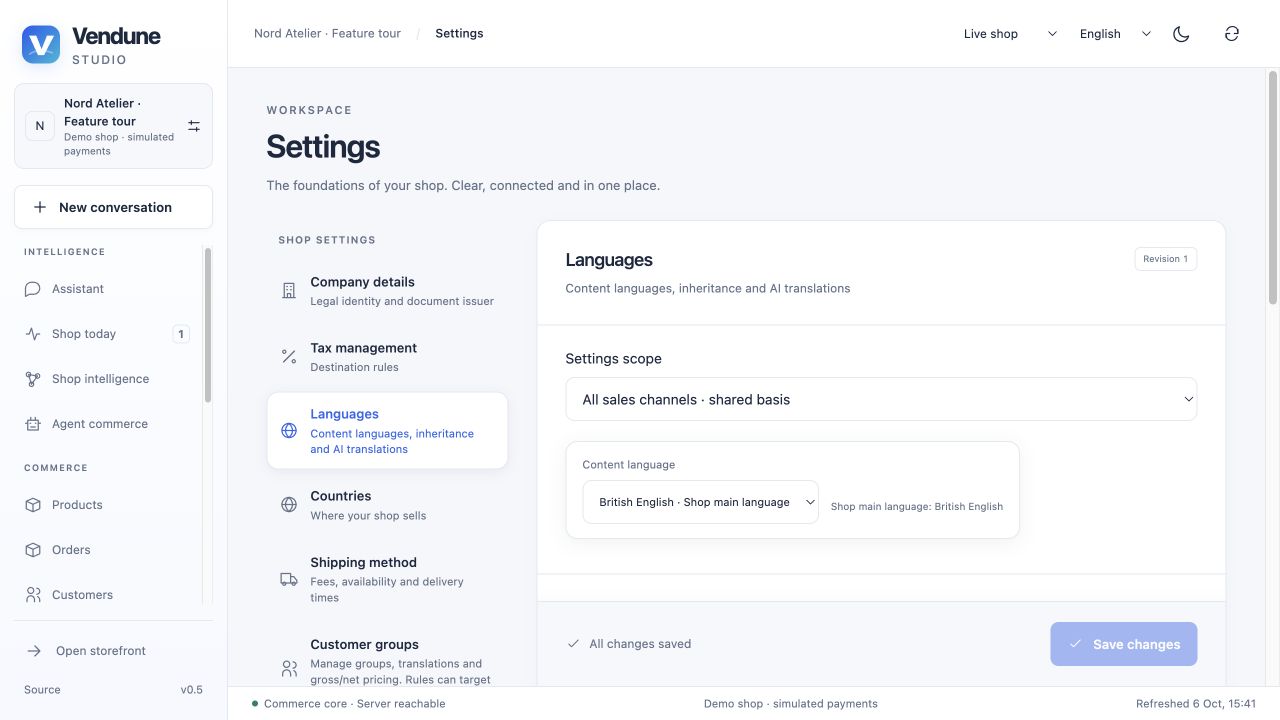Click the Revision 1 badge
The image size is (1280, 720).
pyautogui.click(x=1165, y=259)
